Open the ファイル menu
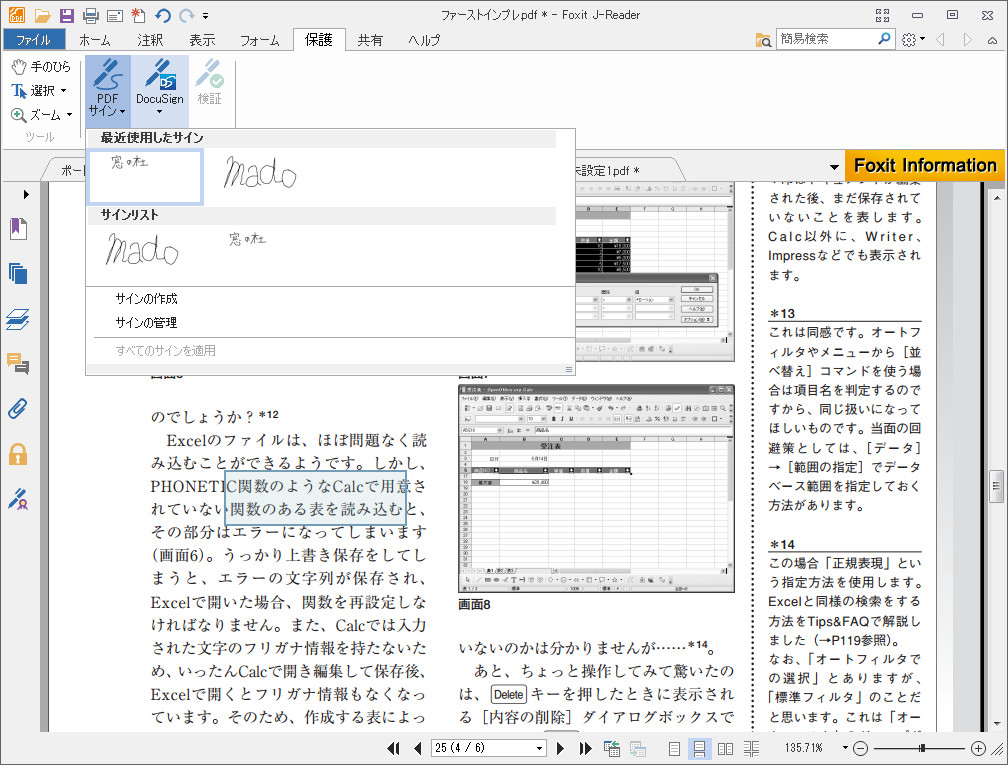 34,40
